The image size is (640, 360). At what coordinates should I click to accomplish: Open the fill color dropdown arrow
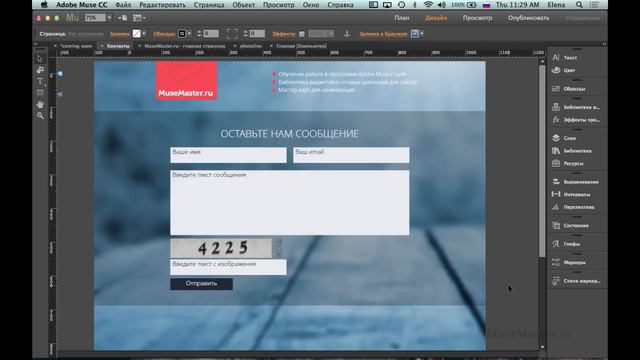[144, 34]
